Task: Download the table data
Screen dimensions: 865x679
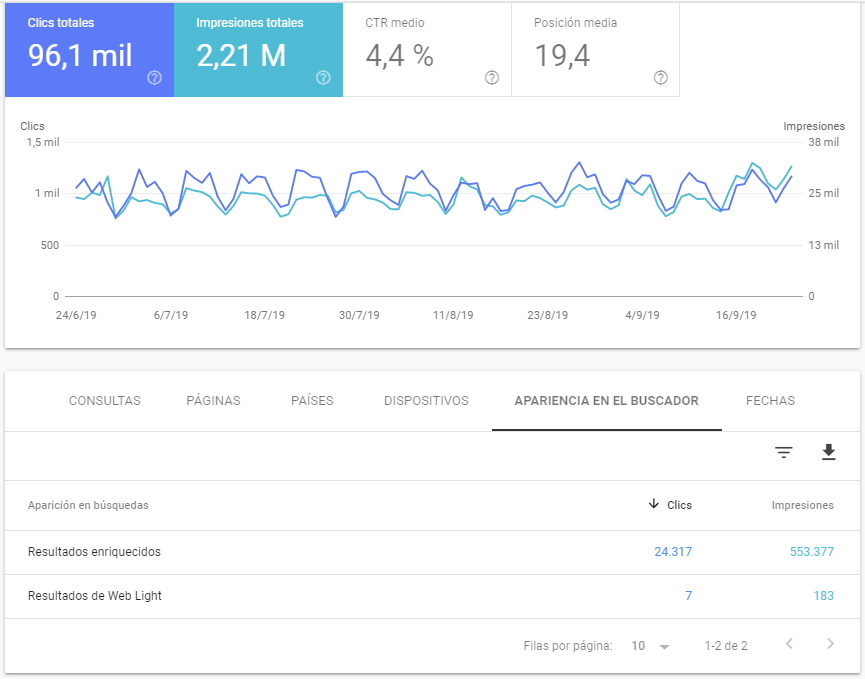Action: (x=828, y=453)
